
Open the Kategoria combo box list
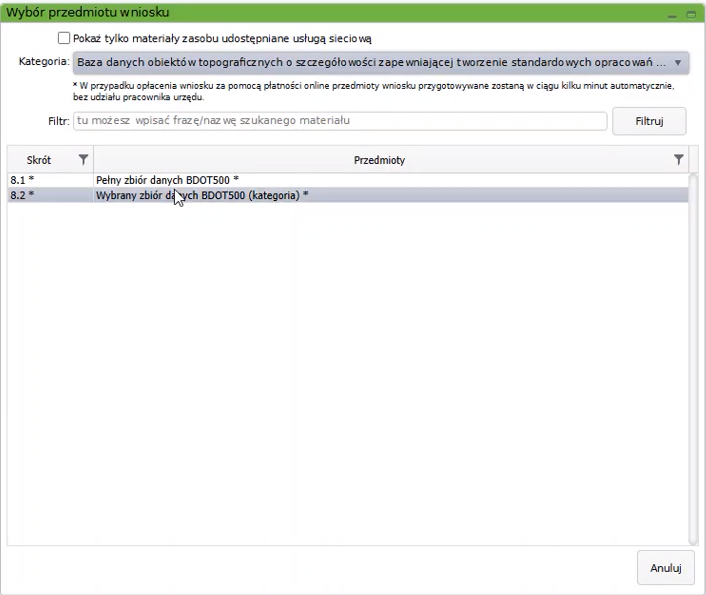tap(370, 63)
